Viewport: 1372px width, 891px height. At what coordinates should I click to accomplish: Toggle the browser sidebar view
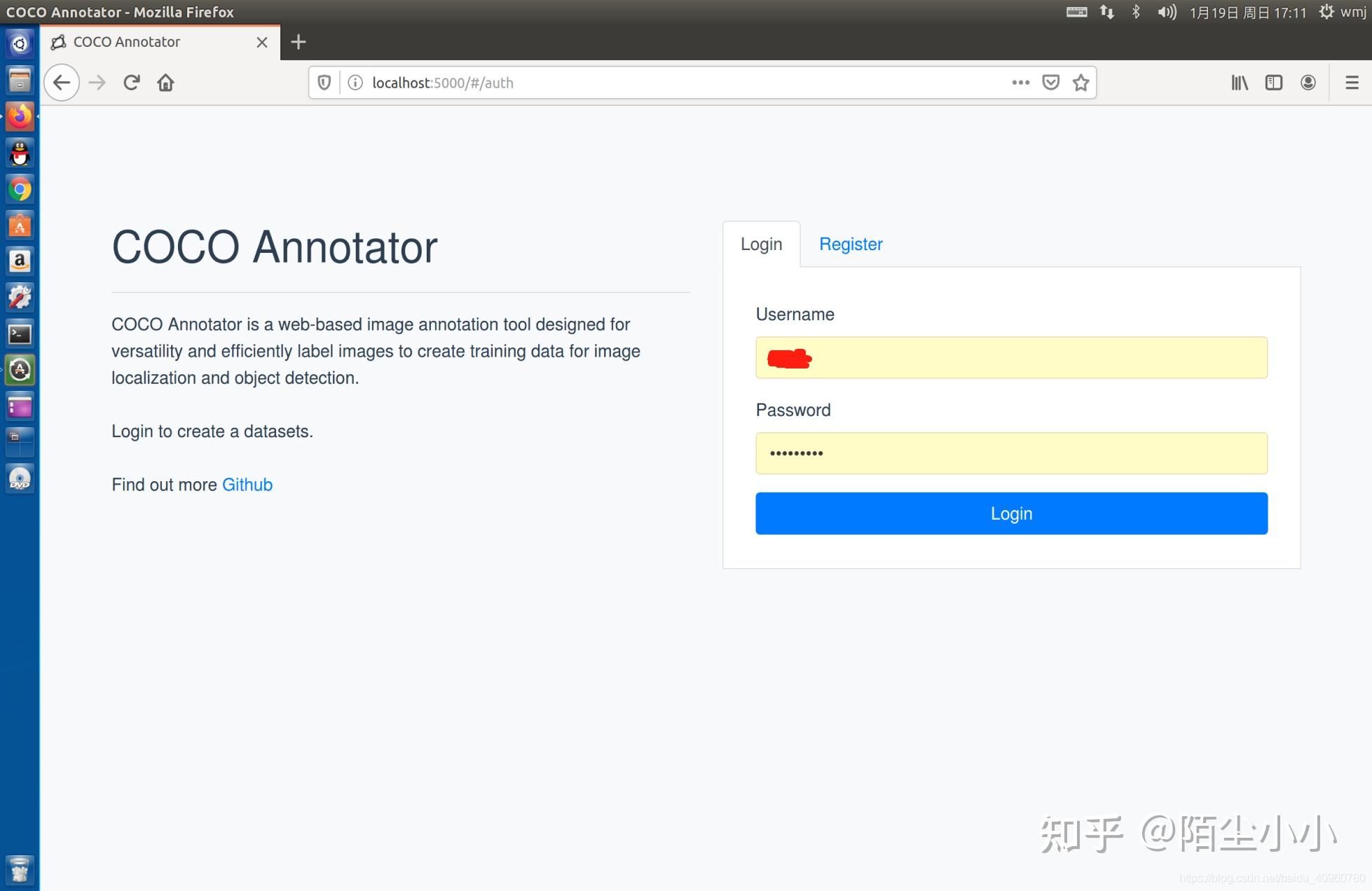(x=1273, y=82)
